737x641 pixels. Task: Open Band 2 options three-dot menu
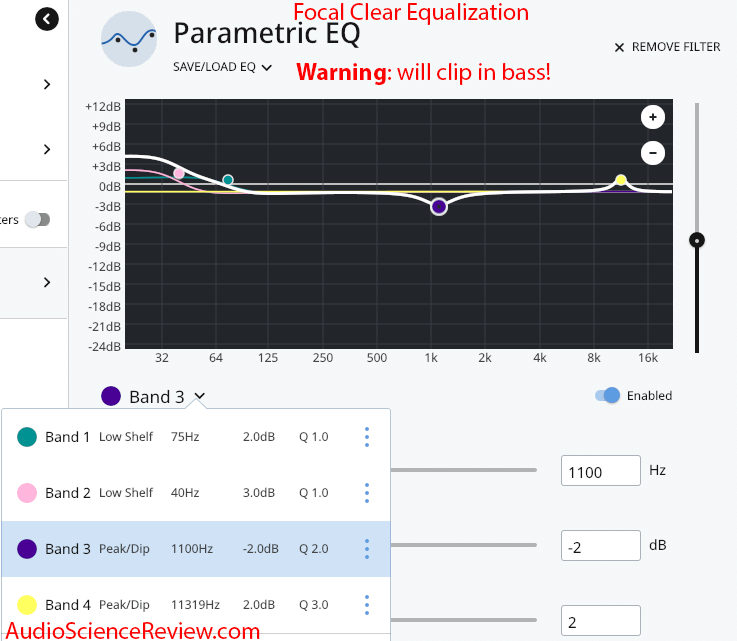point(367,493)
